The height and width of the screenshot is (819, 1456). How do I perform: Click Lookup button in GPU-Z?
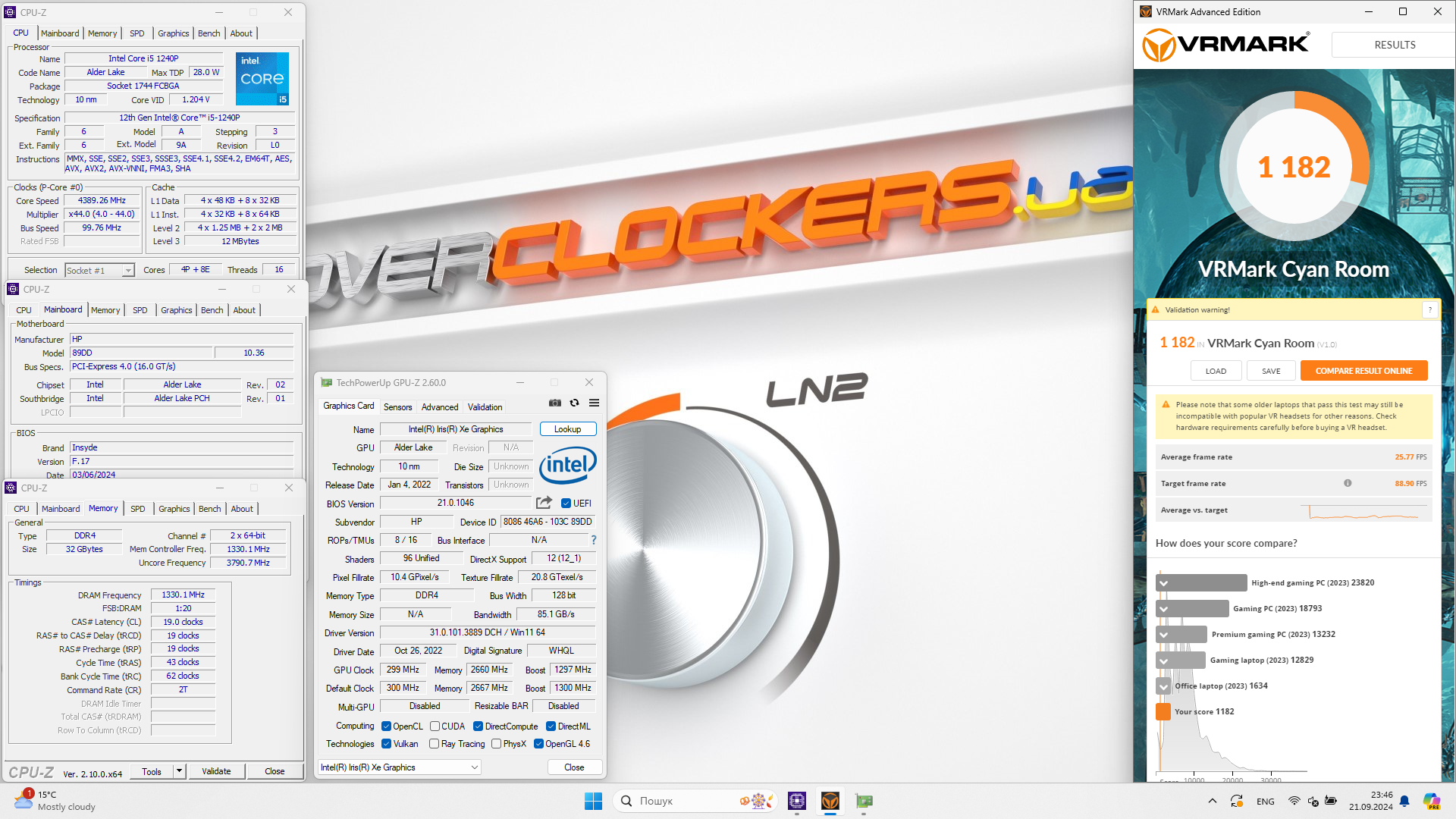click(x=568, y=429)
